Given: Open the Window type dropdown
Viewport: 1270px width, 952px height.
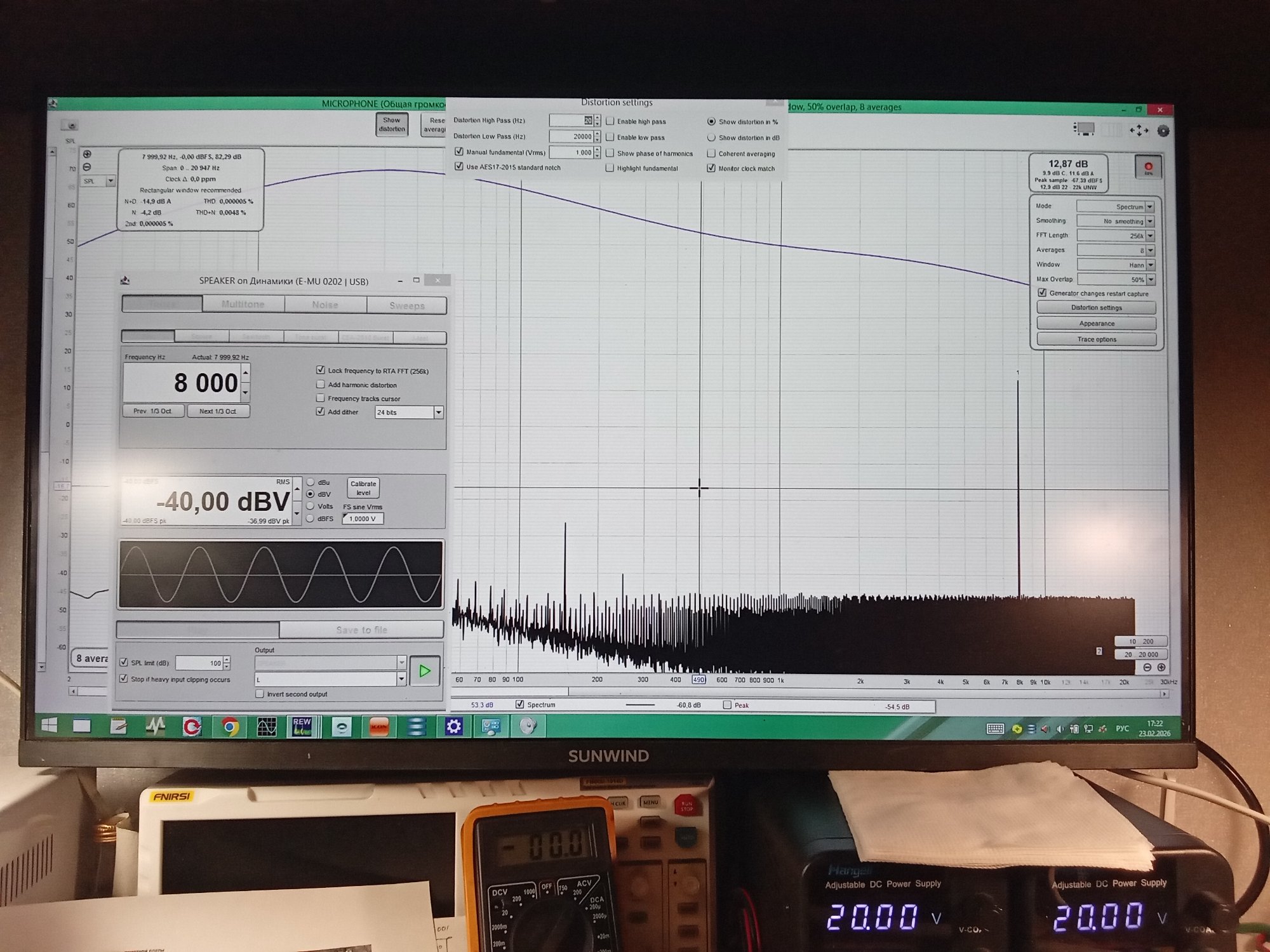Looking at the screenshot, I should click(1150, 265).
